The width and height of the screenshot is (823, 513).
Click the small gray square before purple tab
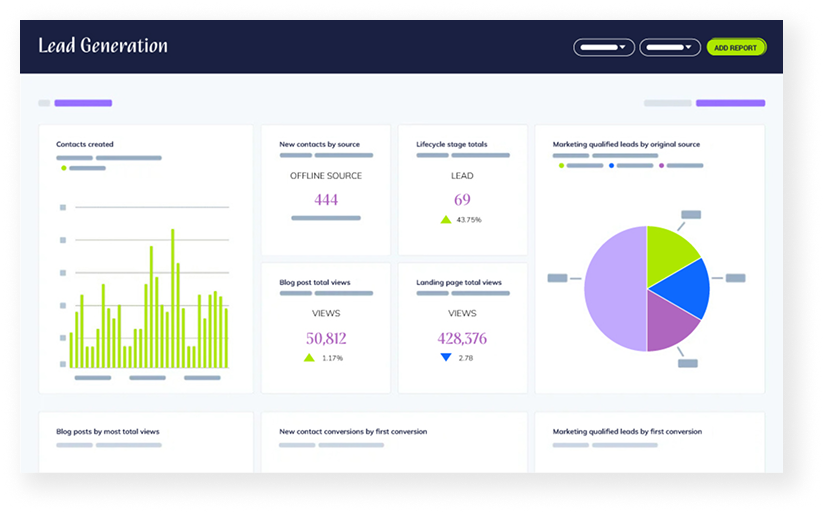tap(44, 103)
